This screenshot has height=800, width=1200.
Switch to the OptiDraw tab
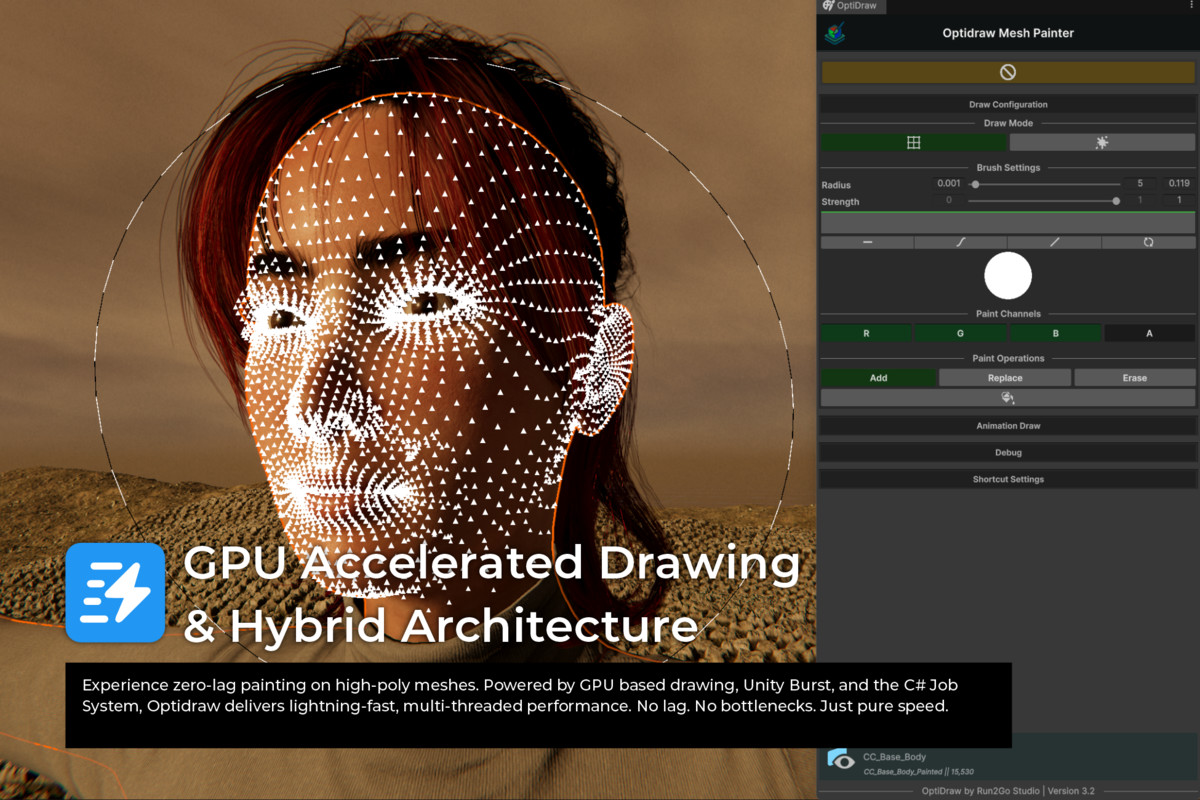coord(851,6)
